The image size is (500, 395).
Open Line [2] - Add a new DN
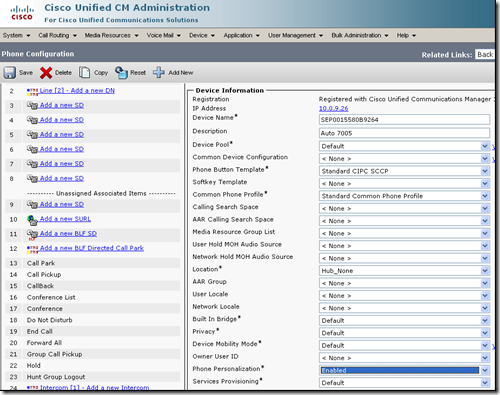pos(77,90)
